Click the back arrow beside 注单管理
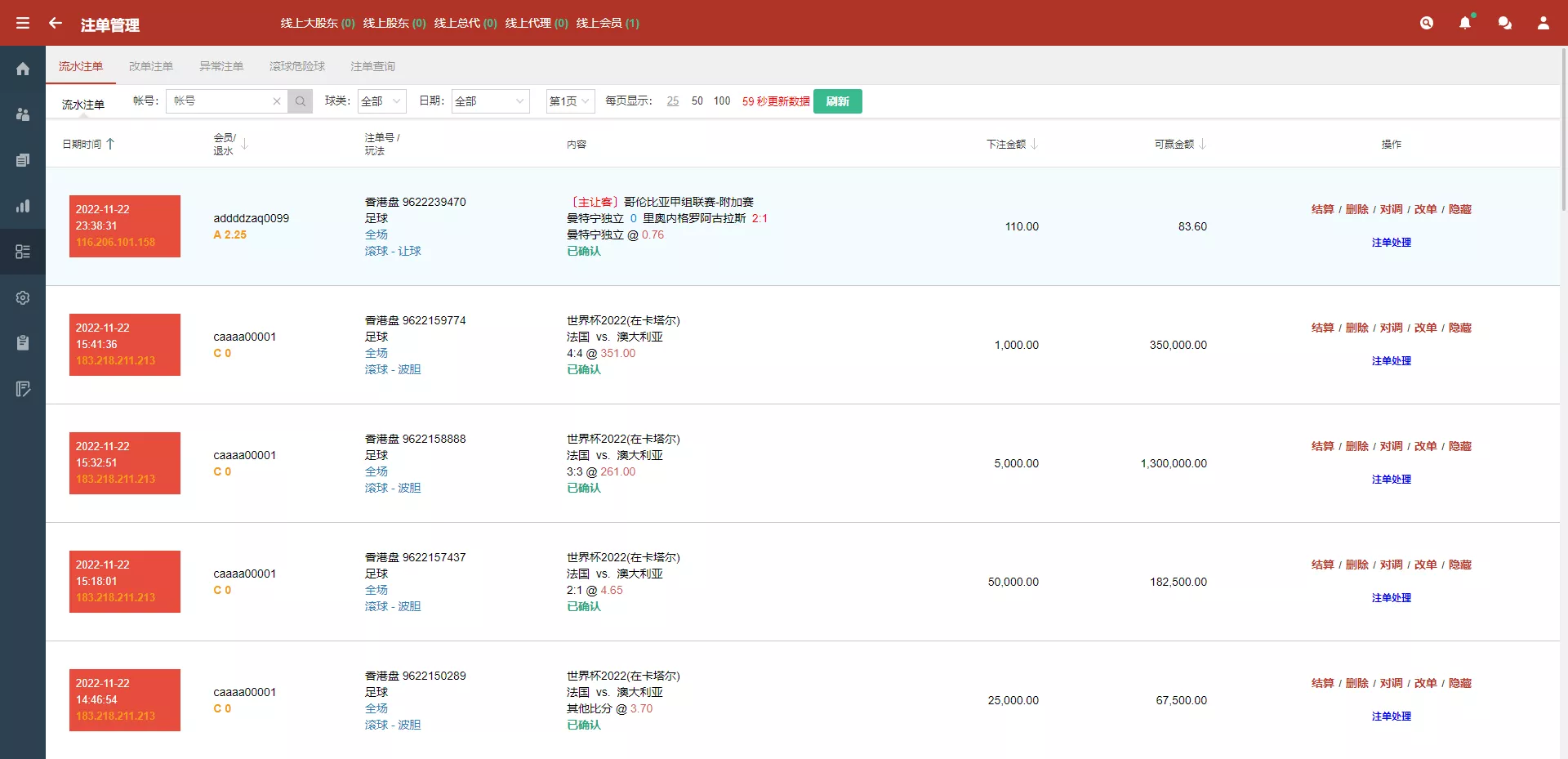 click(56, 24)
